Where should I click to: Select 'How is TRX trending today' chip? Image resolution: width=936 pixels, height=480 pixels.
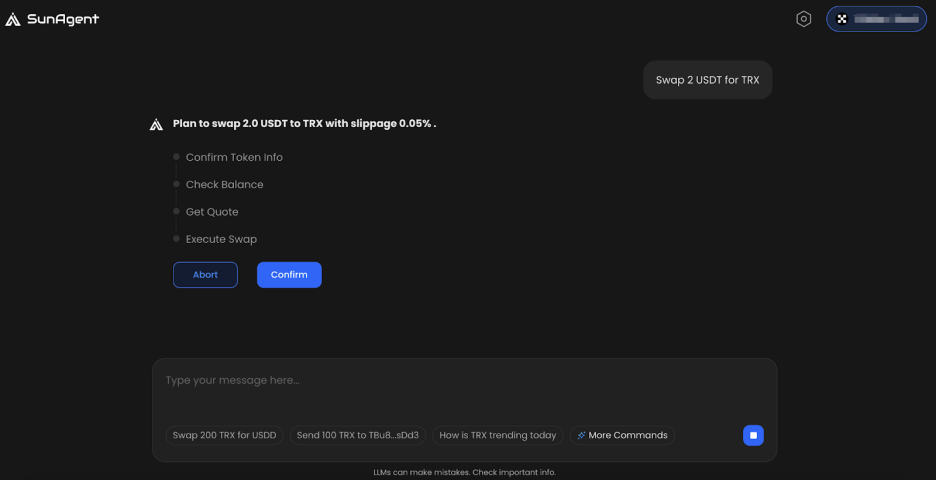(x=497, y=435)
